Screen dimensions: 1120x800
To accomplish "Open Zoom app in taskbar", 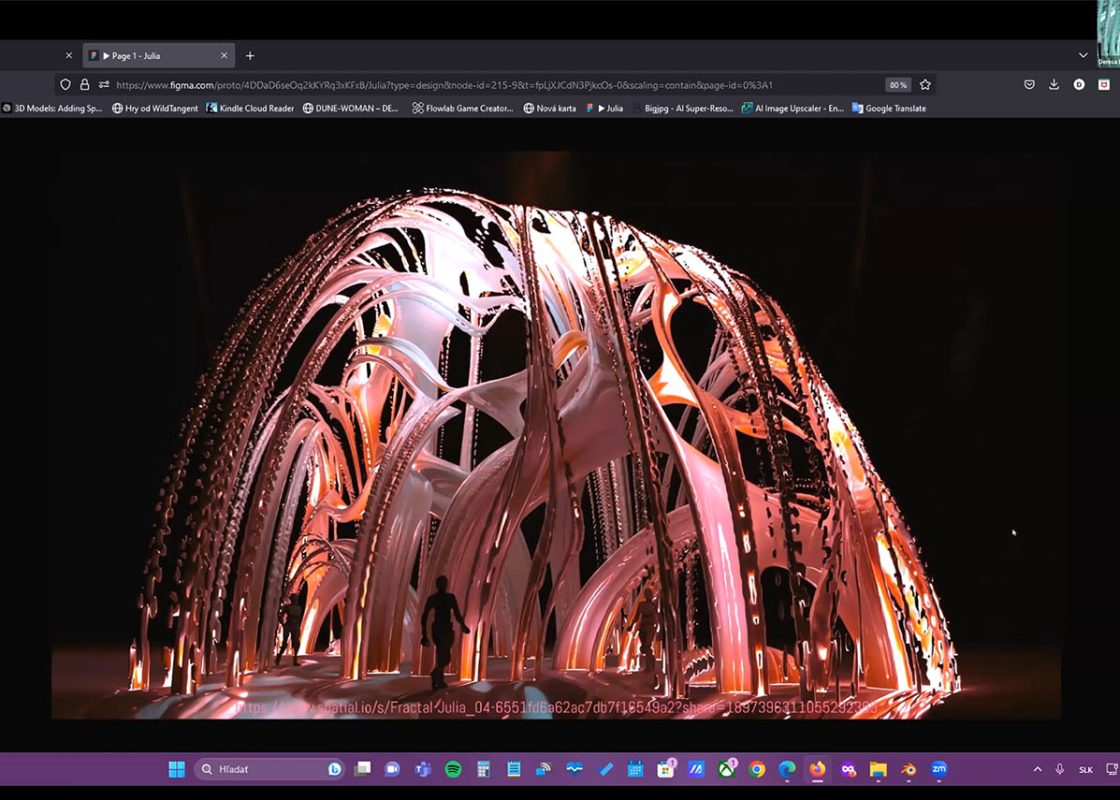I will (938, 769).
